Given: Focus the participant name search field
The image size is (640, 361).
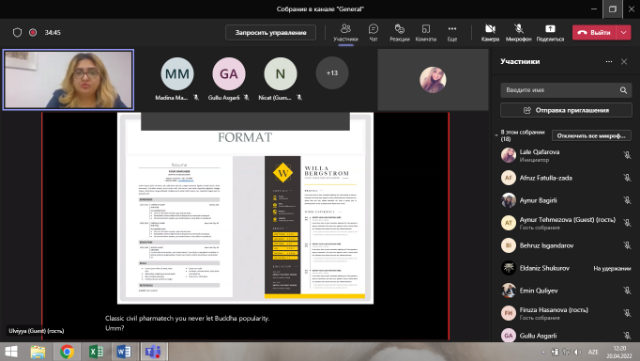Looking at the screenshot, I should (x=566, y=90).
